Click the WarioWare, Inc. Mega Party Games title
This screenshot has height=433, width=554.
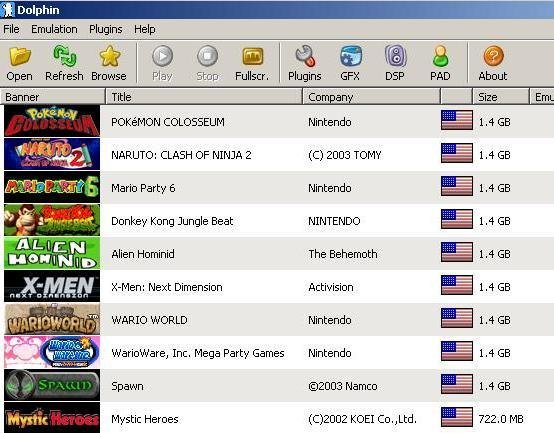(198, 353)
